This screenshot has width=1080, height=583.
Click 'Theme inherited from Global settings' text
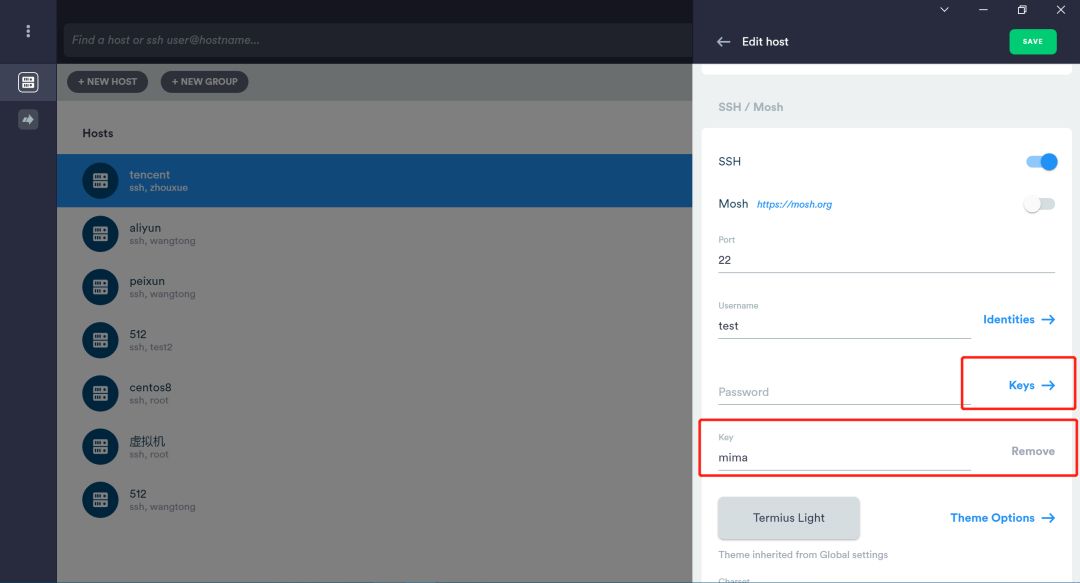pos(803,555)
